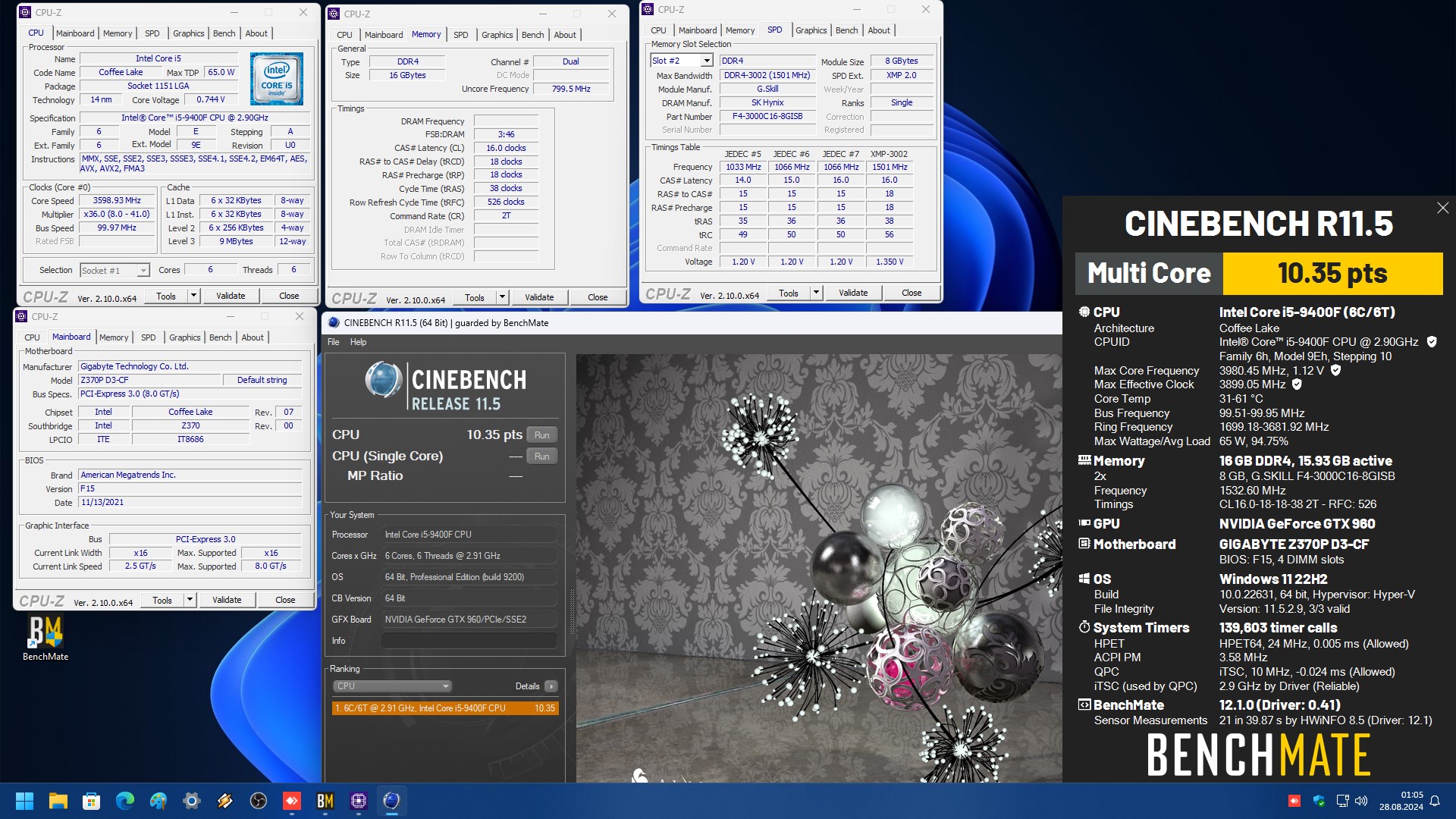Click the Default string field in the Mainboard window
The image size is (1456, 819).
pos(262,380)
